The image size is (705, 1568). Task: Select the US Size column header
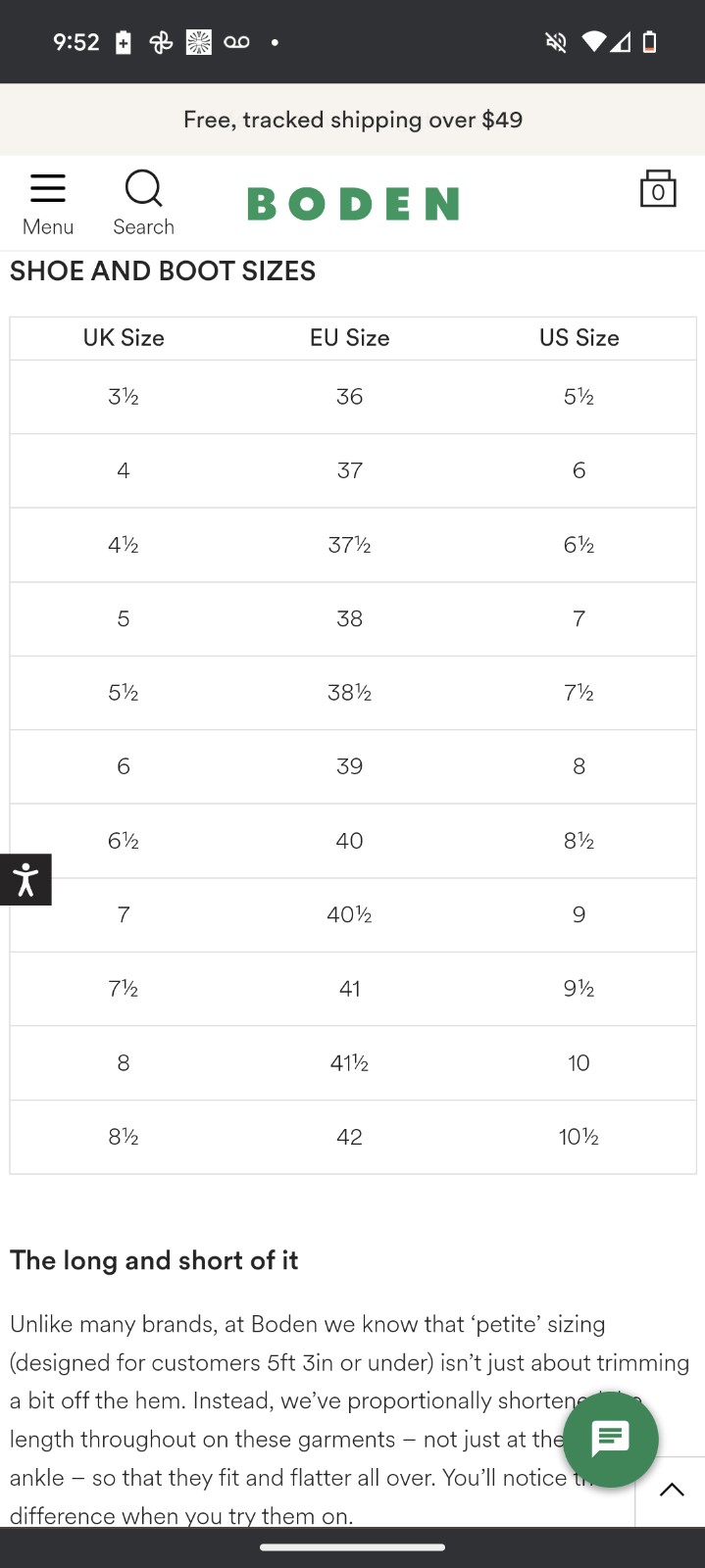coord(579,338)
